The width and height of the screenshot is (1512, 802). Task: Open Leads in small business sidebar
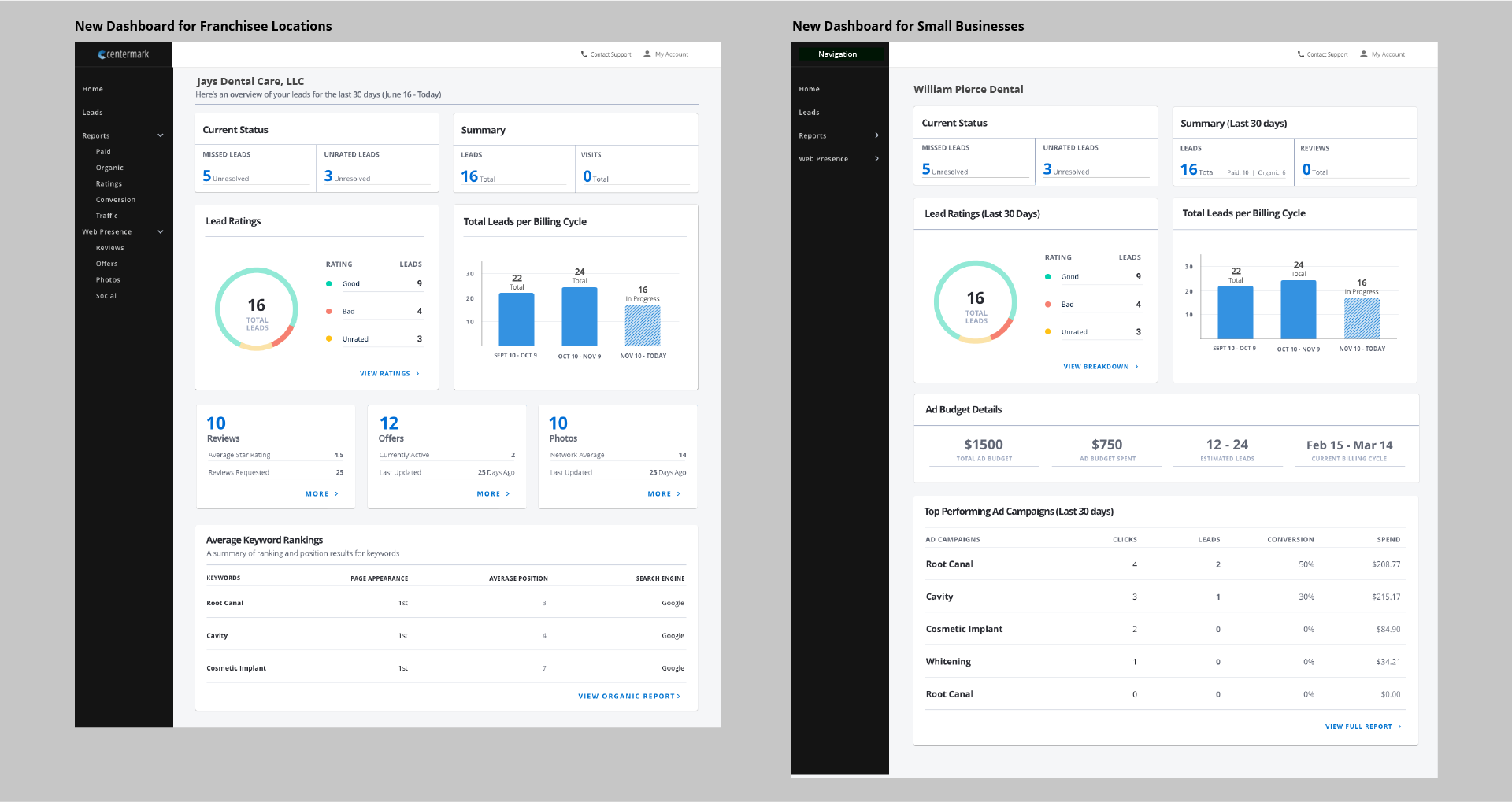pos(810,113)
